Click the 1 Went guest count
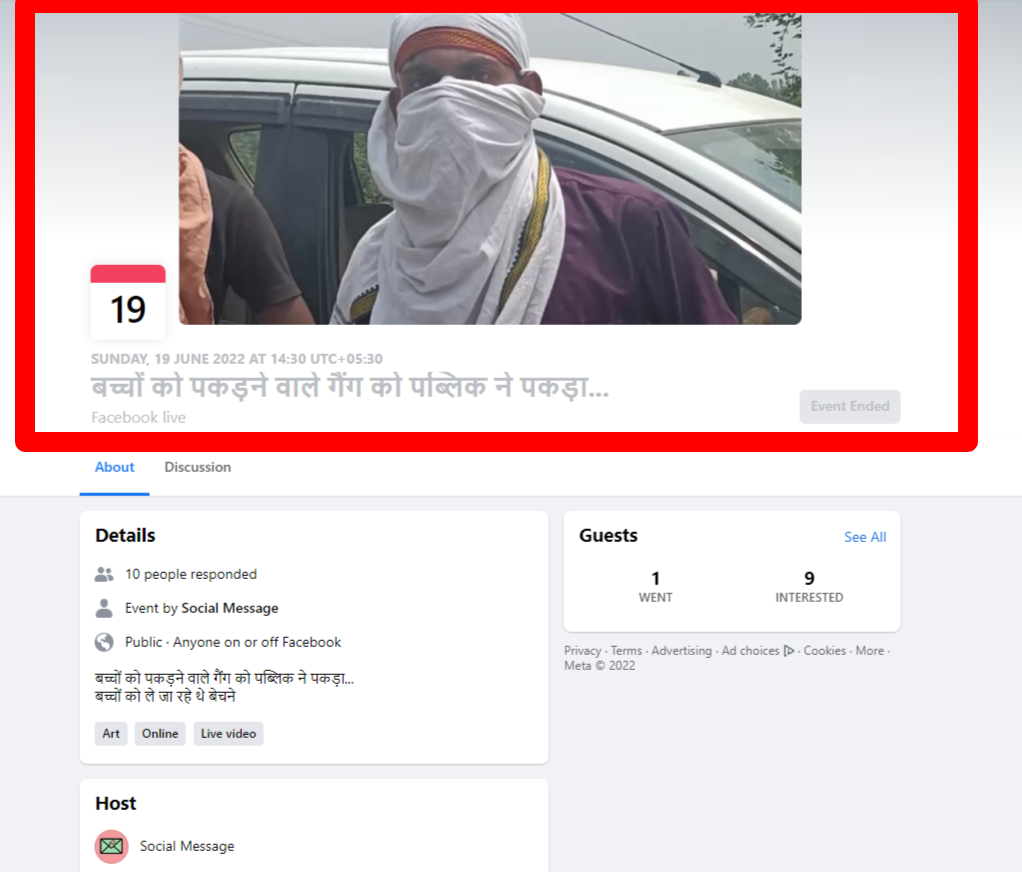The height and width of the screenshot is (872, 1022). (656, 587)
